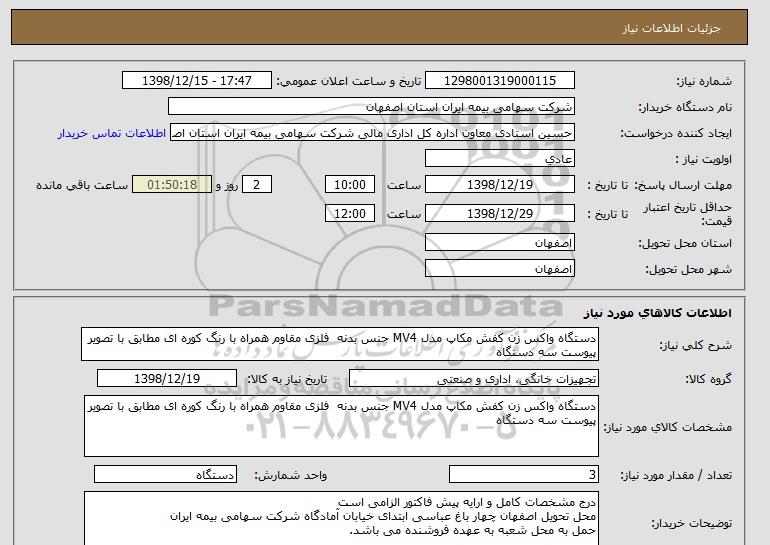Select the goods need date 1398/12/19
Viewport: 770px width, 545px height.
pyautogui.click(x=167, y=379)
